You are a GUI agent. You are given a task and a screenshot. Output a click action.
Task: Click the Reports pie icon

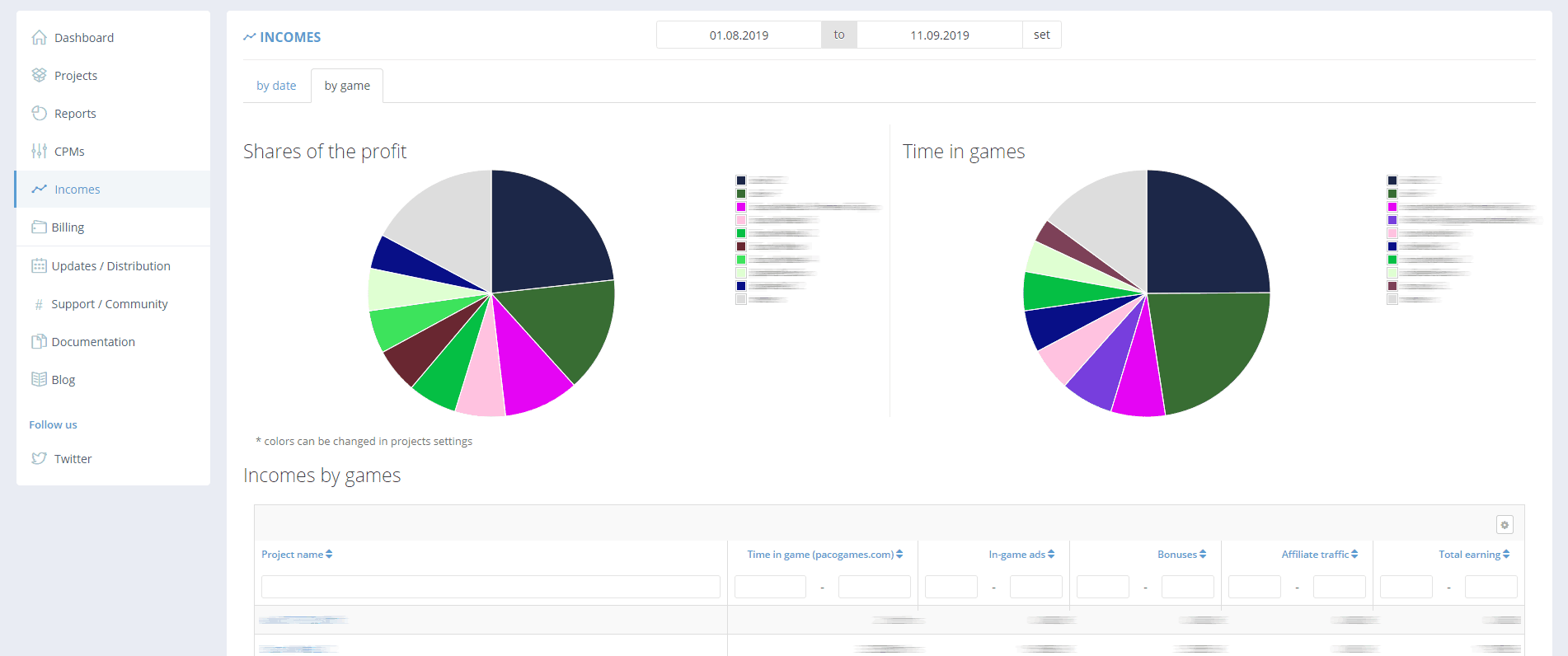click(x=39, y=113)
